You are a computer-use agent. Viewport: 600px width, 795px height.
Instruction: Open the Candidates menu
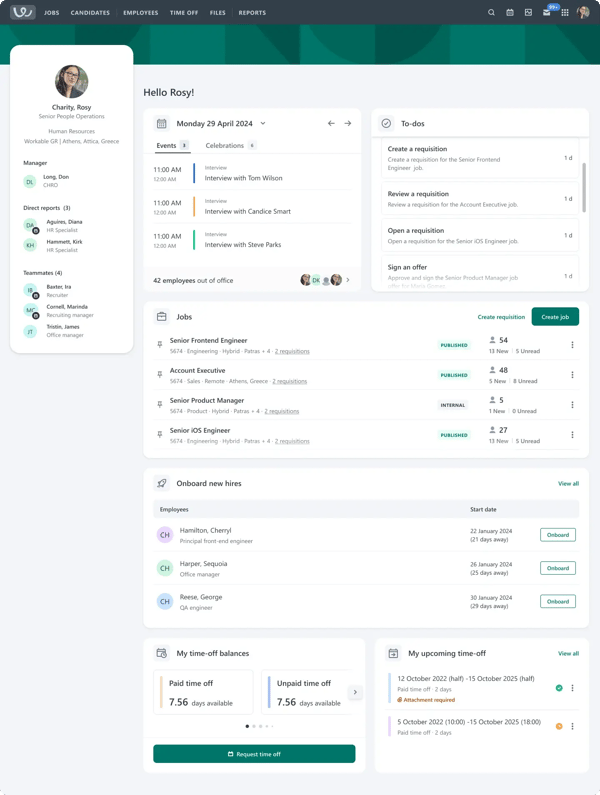[90, 13]
